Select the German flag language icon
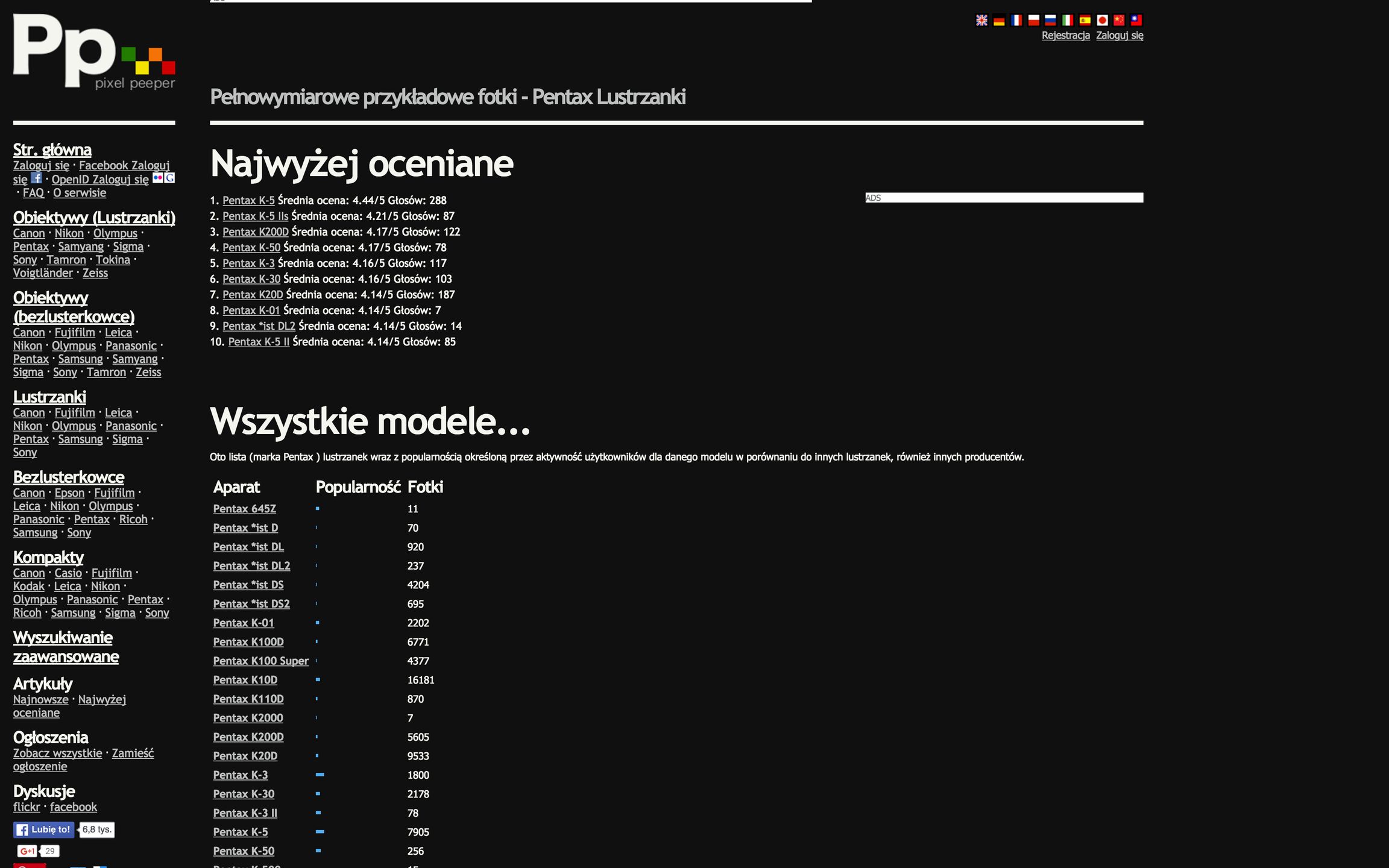 [x=999, y=20]
